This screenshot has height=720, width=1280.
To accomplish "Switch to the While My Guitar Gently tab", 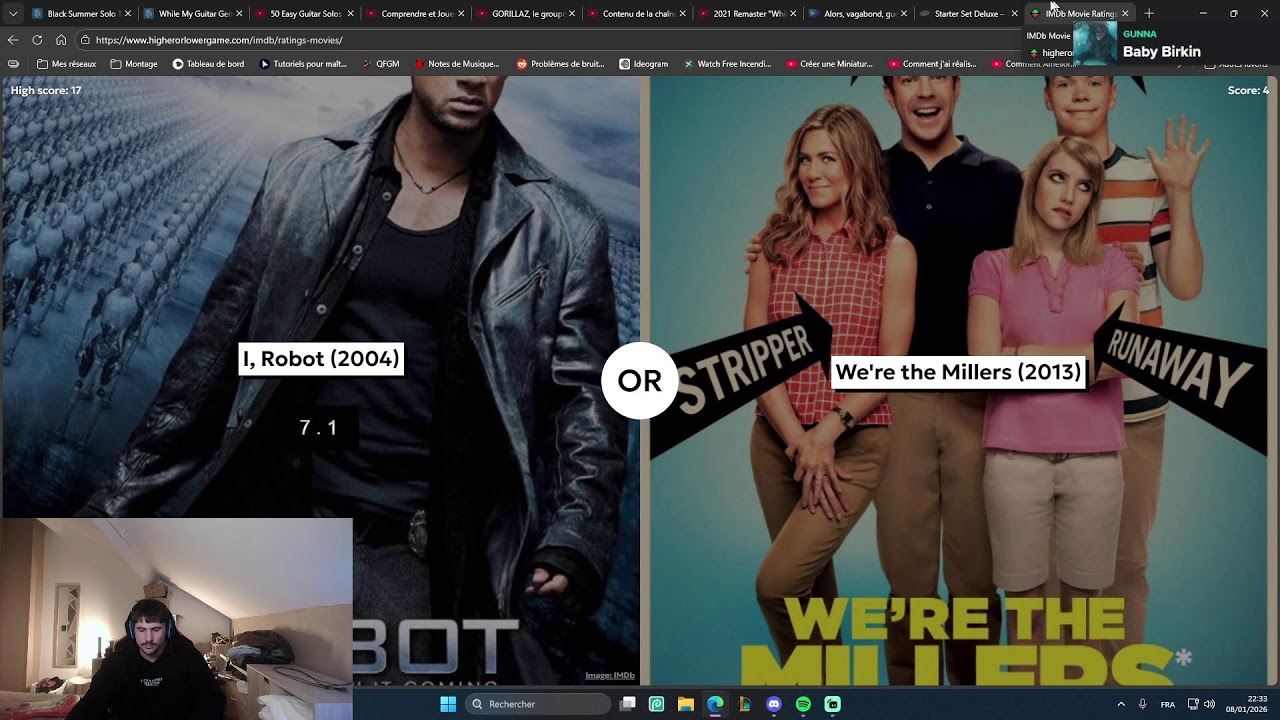I will point(192,14).
